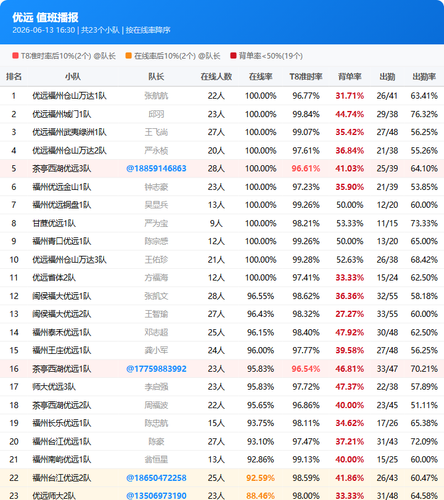This screenshot has height=500, width=444.
Task: Click the 背单率 column header
Action: 350,77
